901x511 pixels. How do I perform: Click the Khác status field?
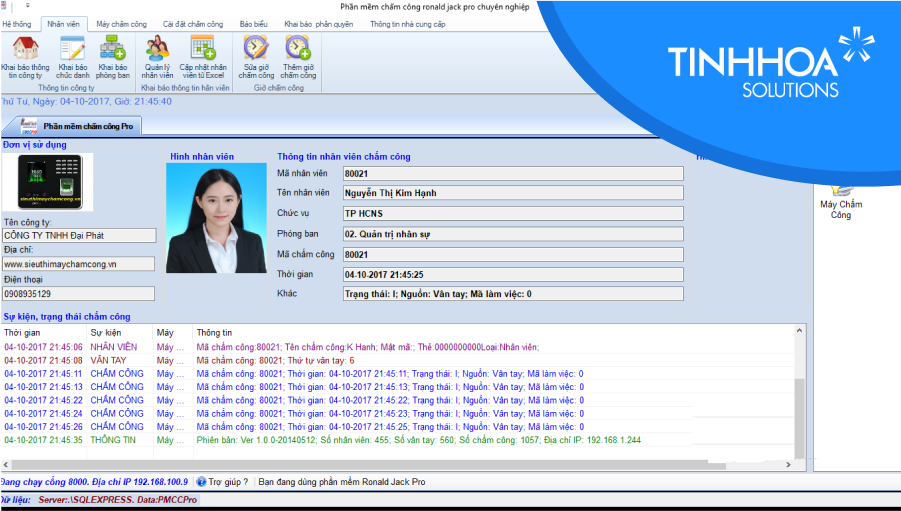pos(513,294)
